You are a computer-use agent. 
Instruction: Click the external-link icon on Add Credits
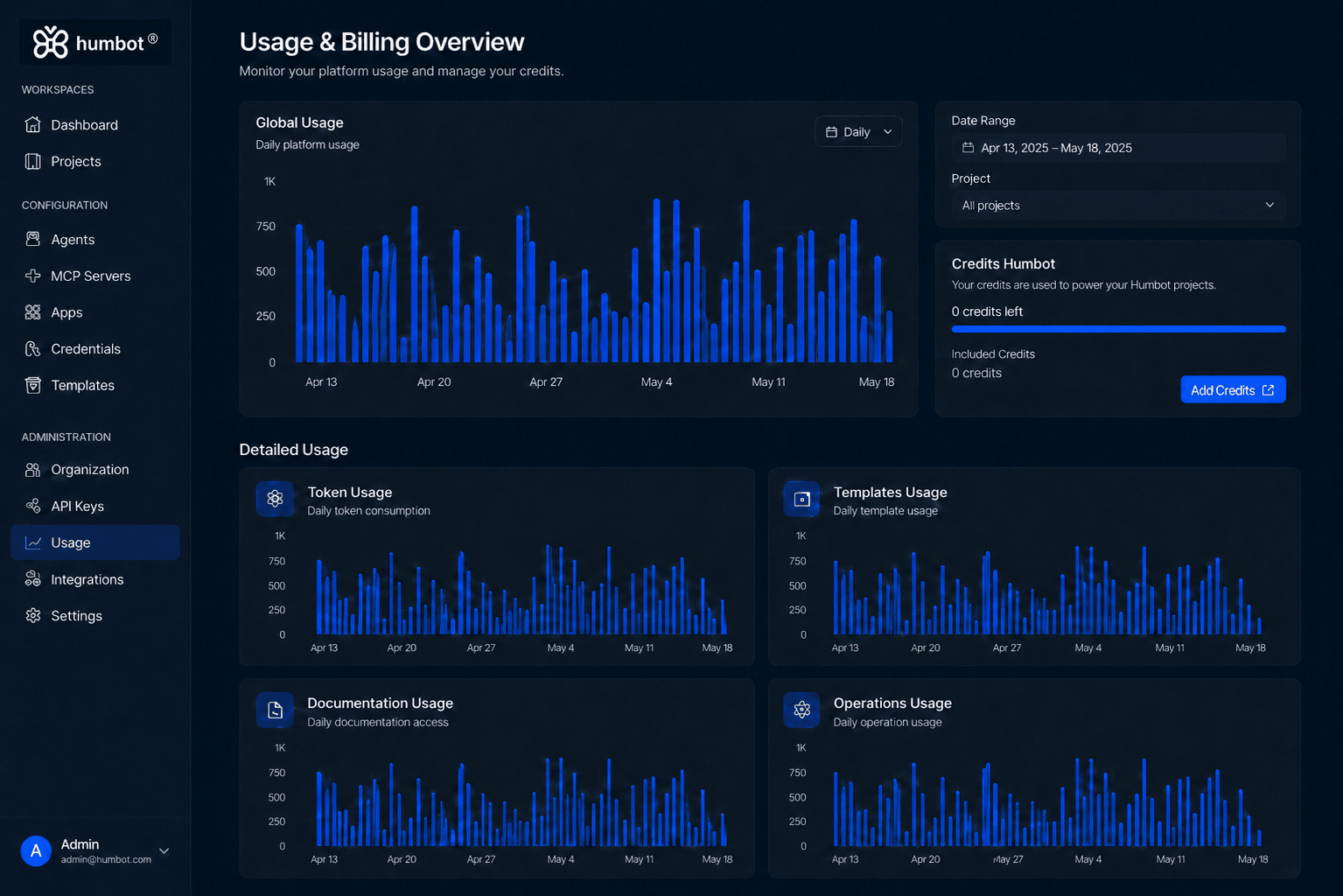[x=1268, y=390]
